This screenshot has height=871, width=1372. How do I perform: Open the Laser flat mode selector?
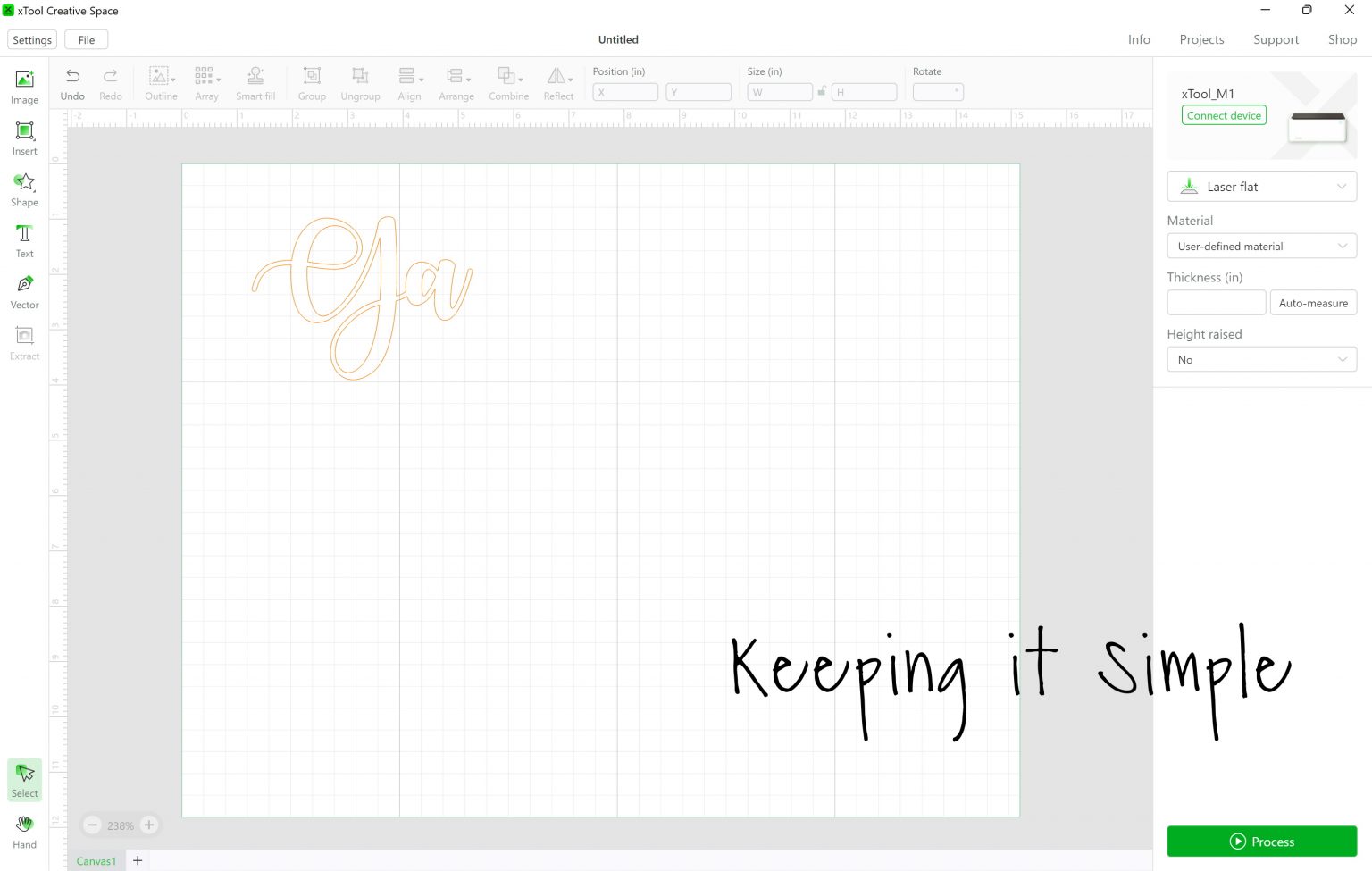pos(1261,186)
